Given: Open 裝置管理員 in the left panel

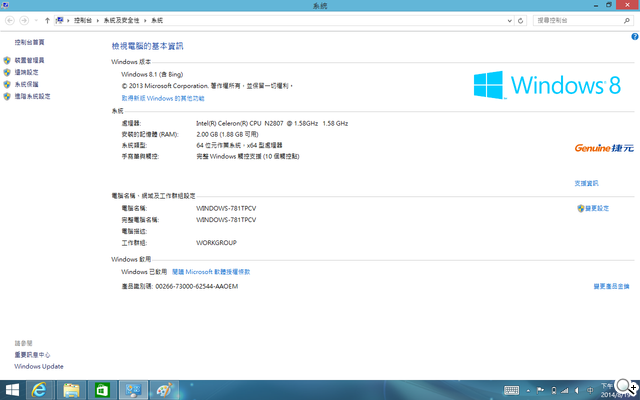Looking at the screenshot, I should click(29, 61).
